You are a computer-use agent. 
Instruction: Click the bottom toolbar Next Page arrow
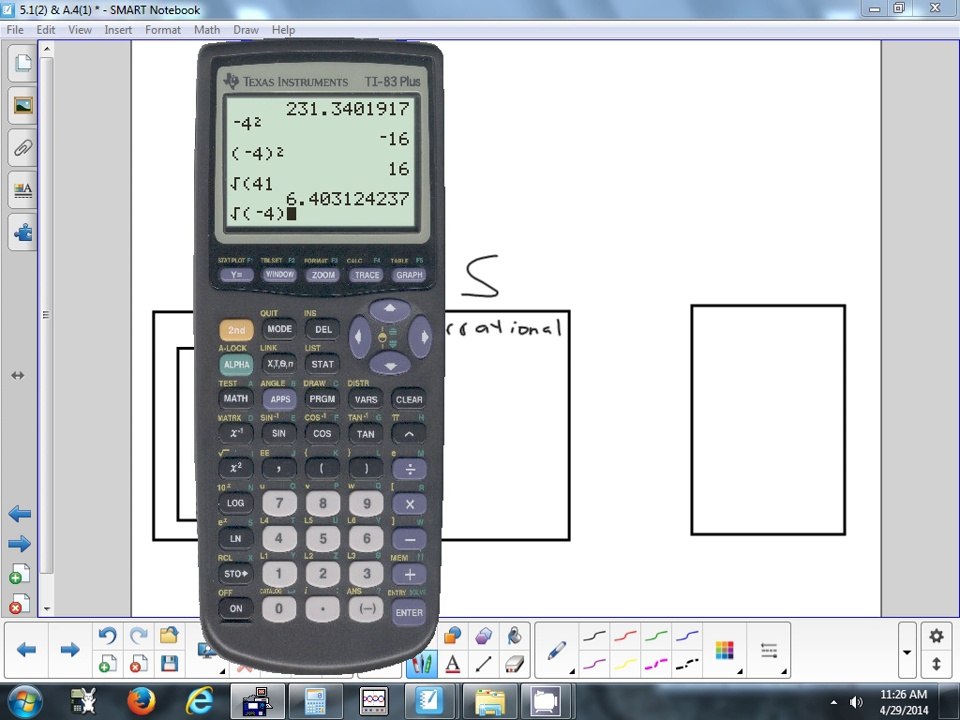pyautogui.click(x=70, y=650)
